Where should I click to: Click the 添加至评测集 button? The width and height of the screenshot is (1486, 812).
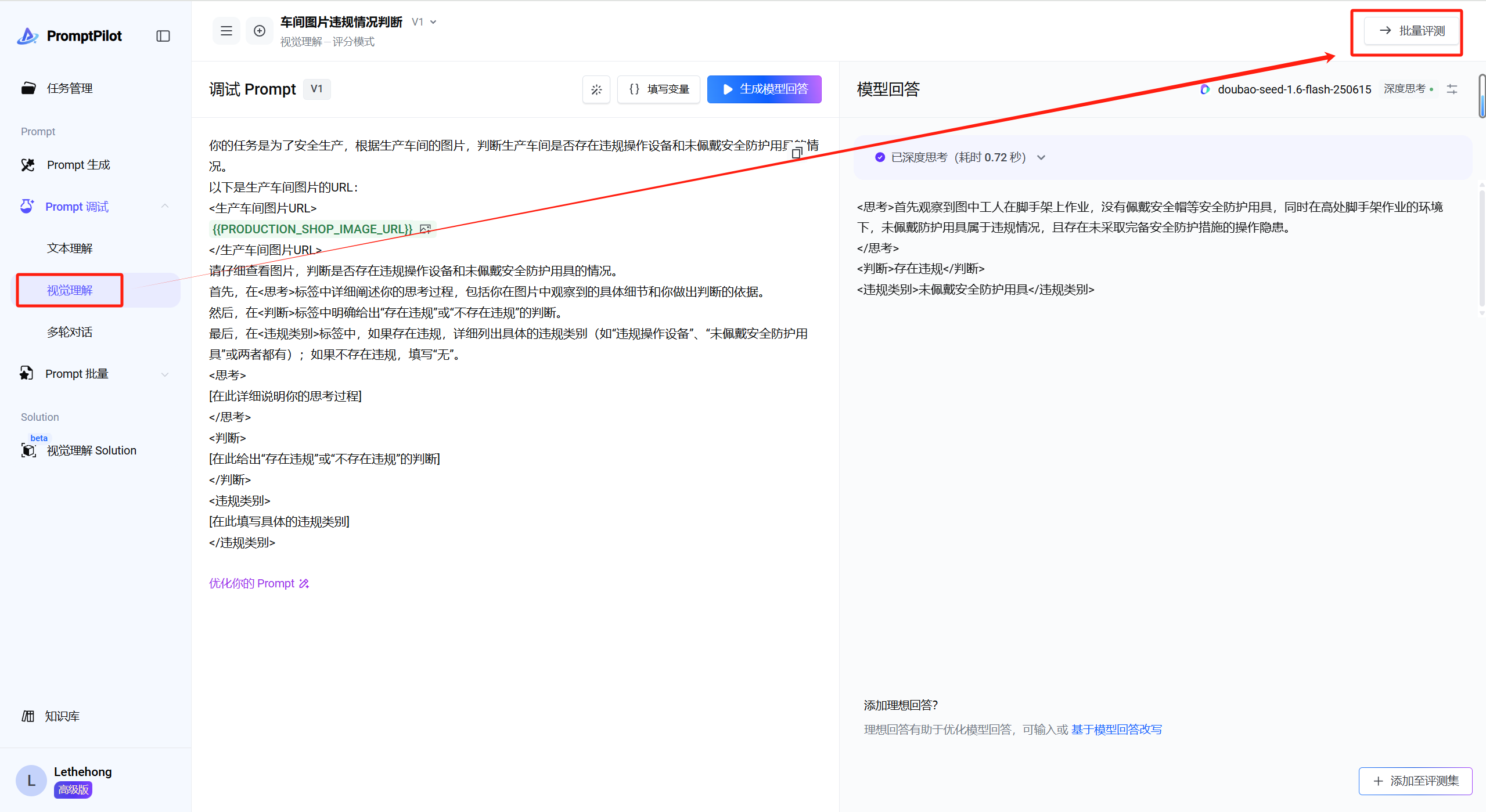[1415, 781]
